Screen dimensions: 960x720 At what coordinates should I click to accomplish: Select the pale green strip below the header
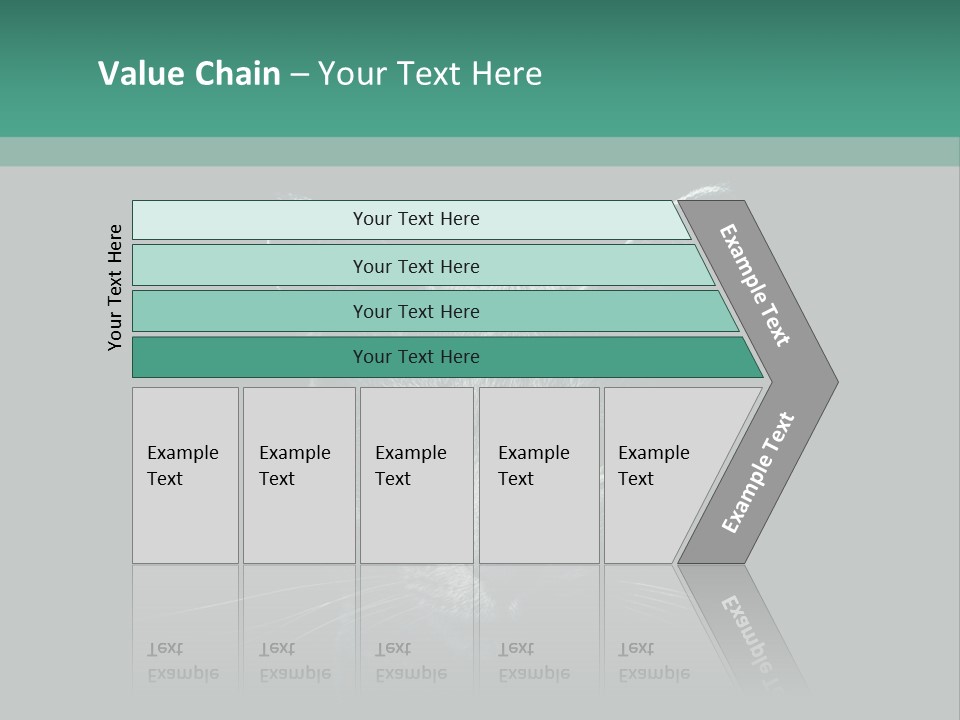(480, 152)
